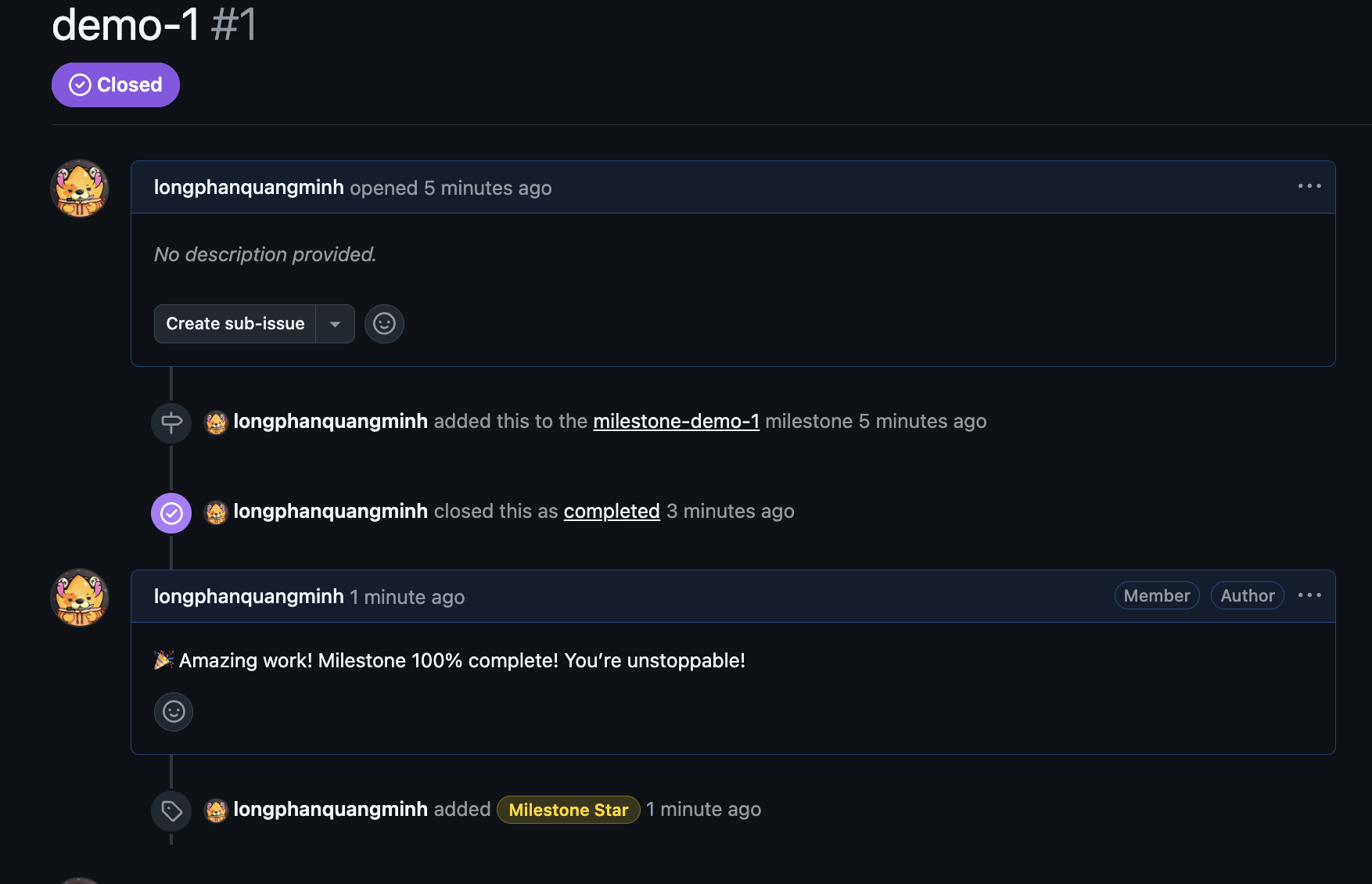The width and height of the screenshot is (1372, 884).
Task: Add emoji reaction to the issue description
Action: click(x=384, y=324)
